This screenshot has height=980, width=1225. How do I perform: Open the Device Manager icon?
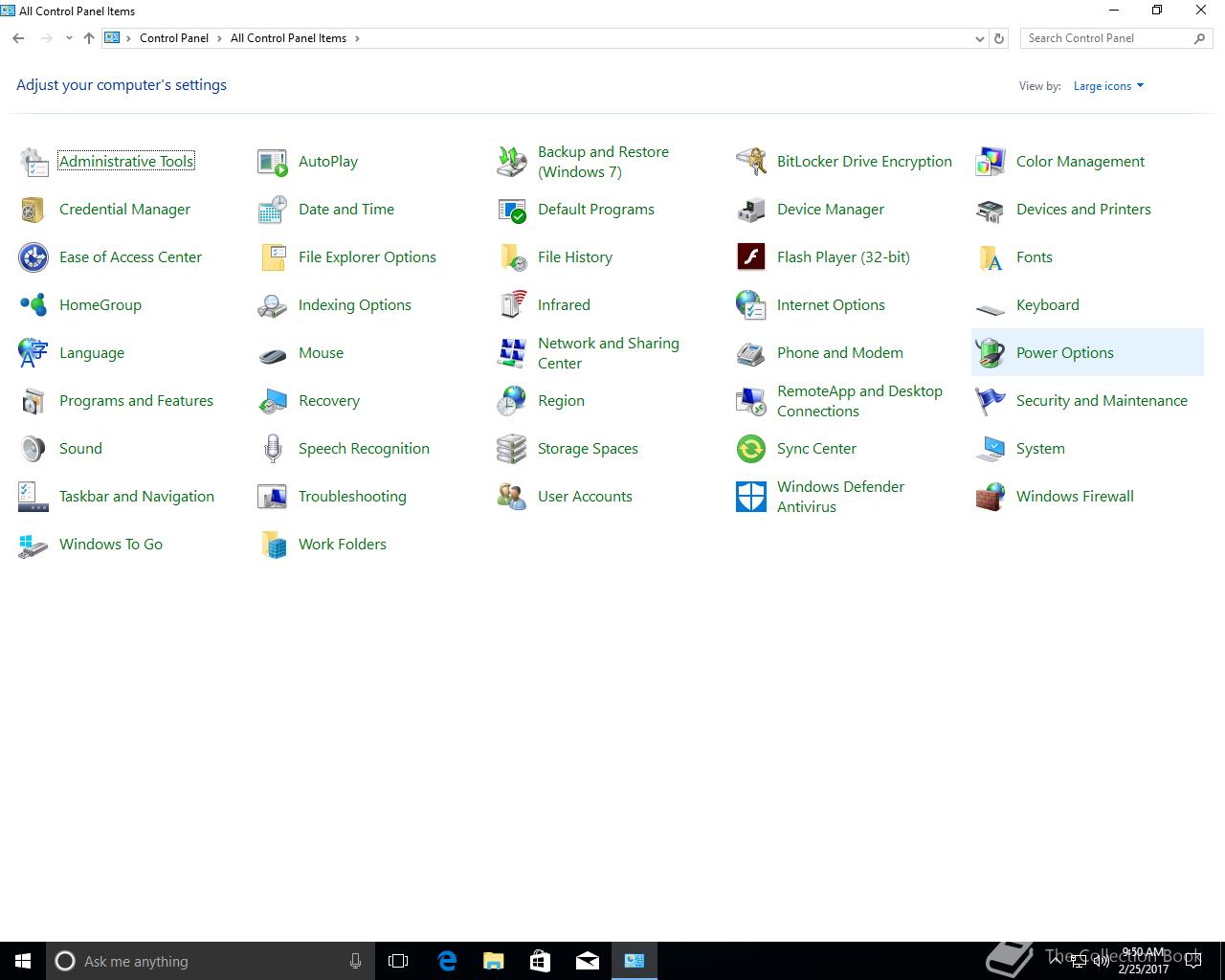coord(751,210)
